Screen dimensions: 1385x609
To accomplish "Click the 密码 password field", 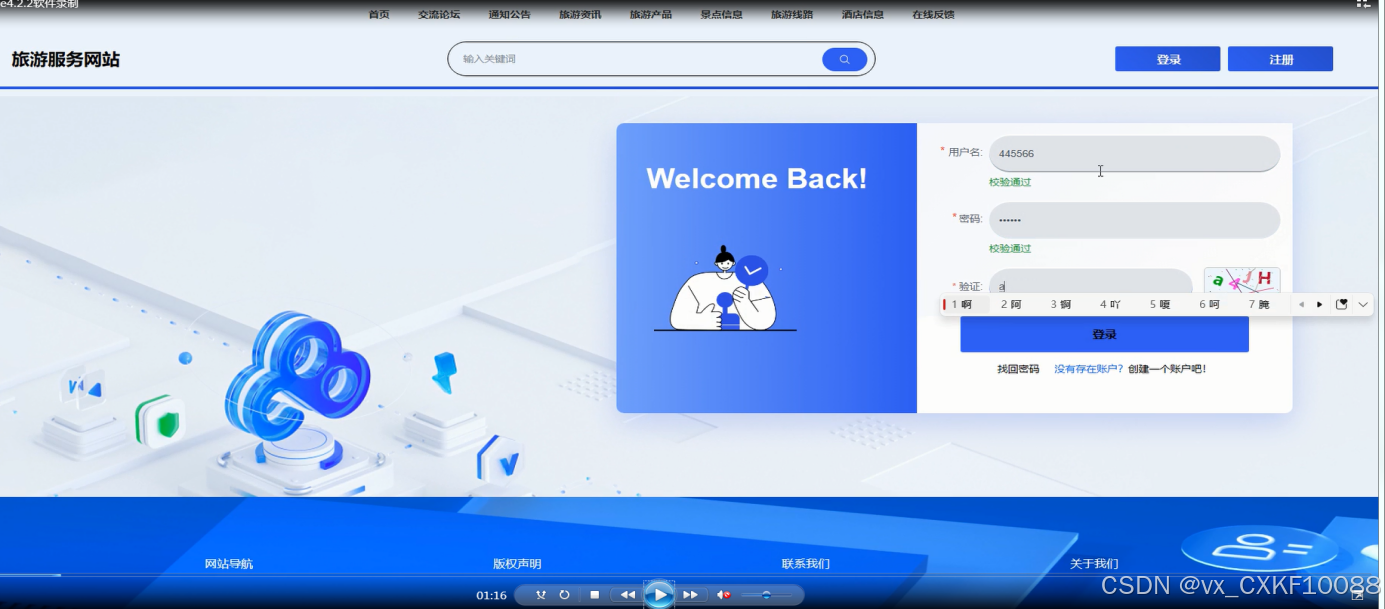I will pyautogui.click(x=1134, y=220).
